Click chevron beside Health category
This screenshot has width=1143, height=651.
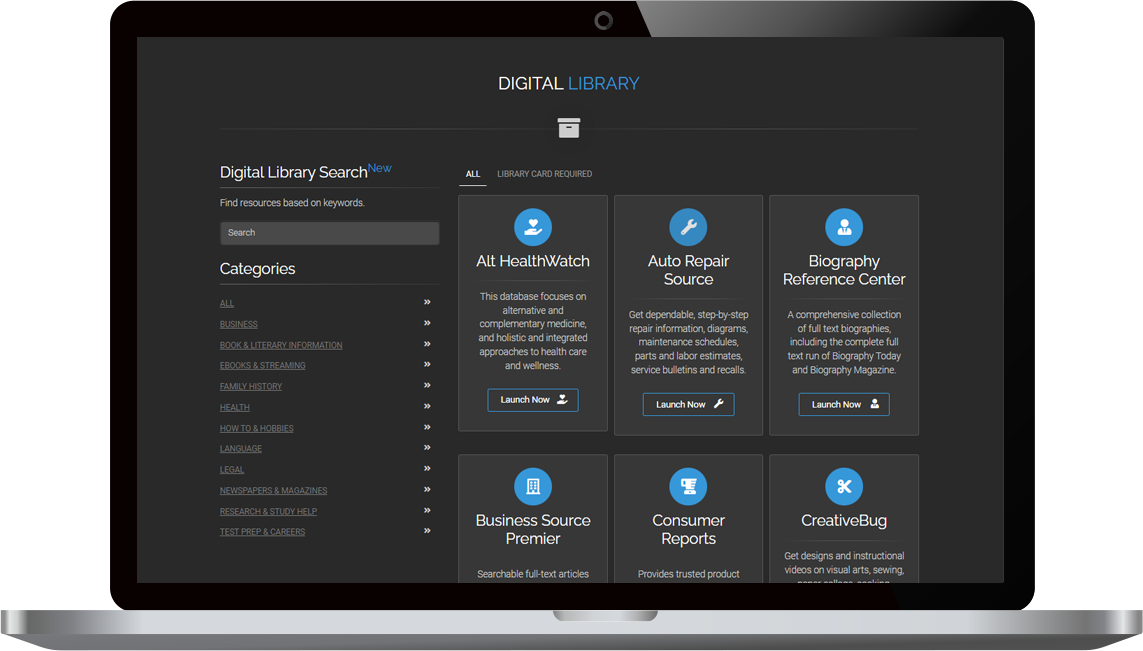pos(427,406)
